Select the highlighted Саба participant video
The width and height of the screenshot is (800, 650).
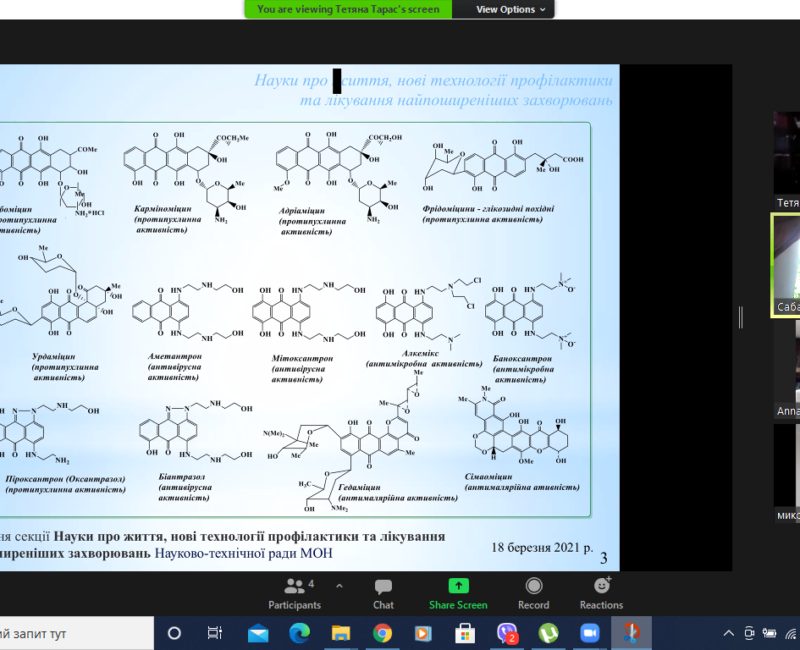click(x=786, y=263)
